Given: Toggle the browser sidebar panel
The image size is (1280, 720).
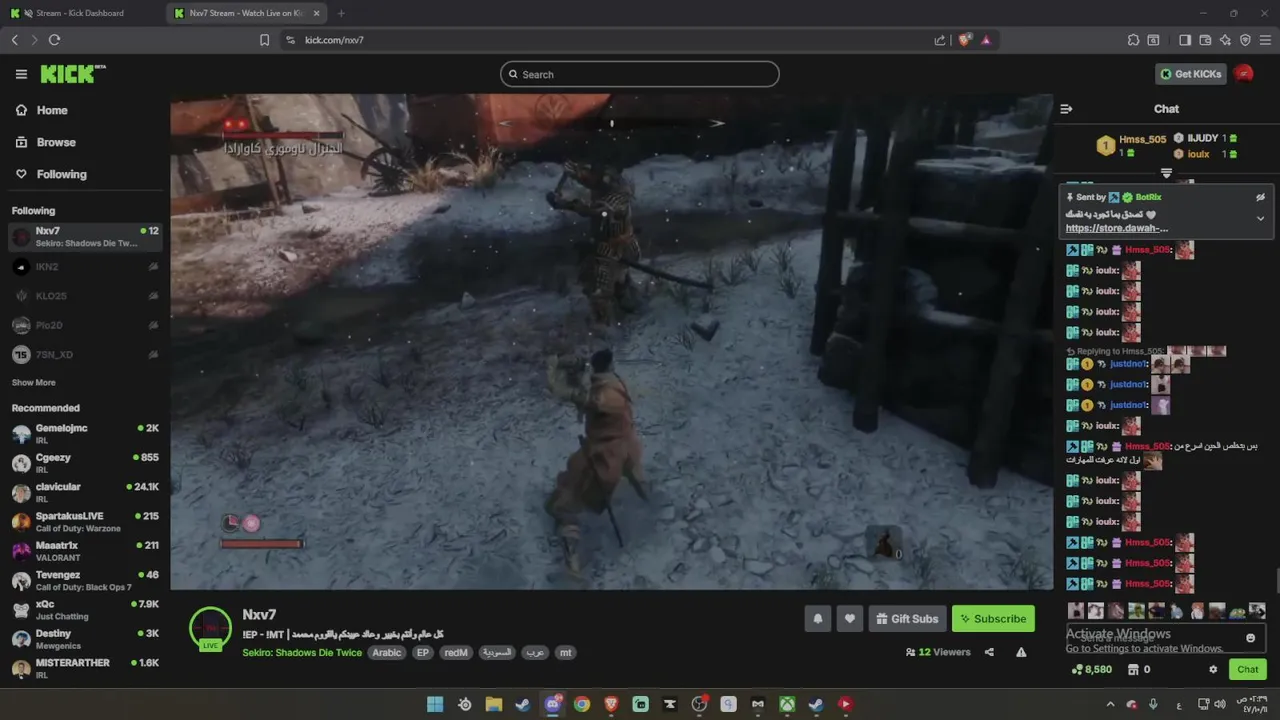Looking at the screenshot, I should [1185, 40].
